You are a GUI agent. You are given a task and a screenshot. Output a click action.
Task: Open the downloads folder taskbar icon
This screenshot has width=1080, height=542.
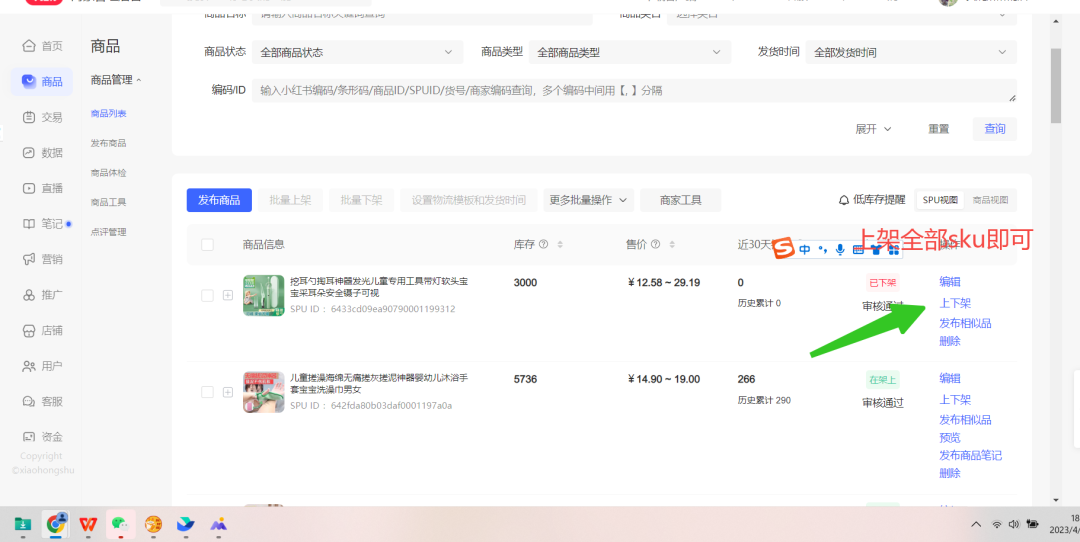pos(23,524)
